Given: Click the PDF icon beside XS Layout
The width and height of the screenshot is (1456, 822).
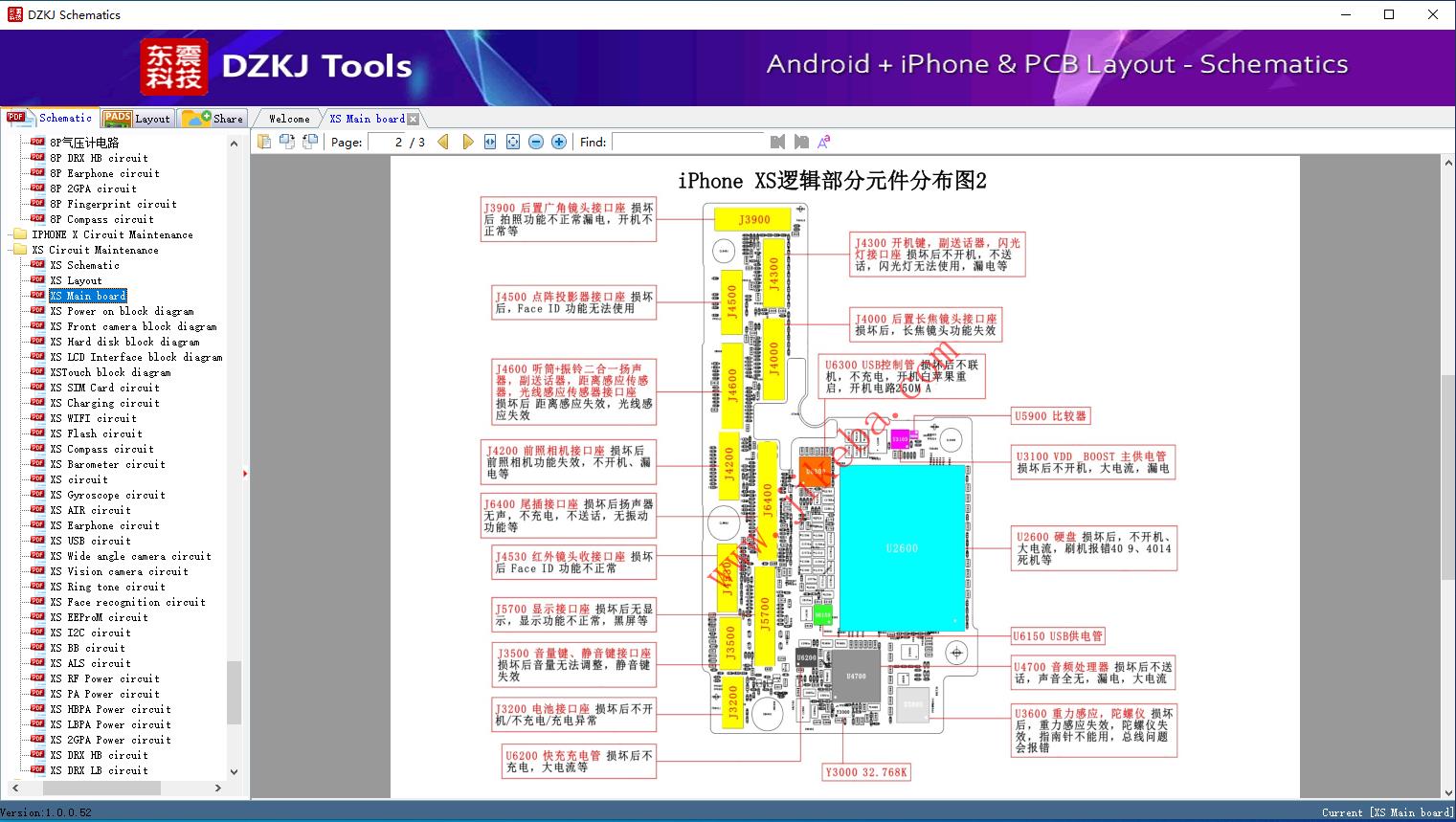Looking at the screenshot, I should 37,280.
